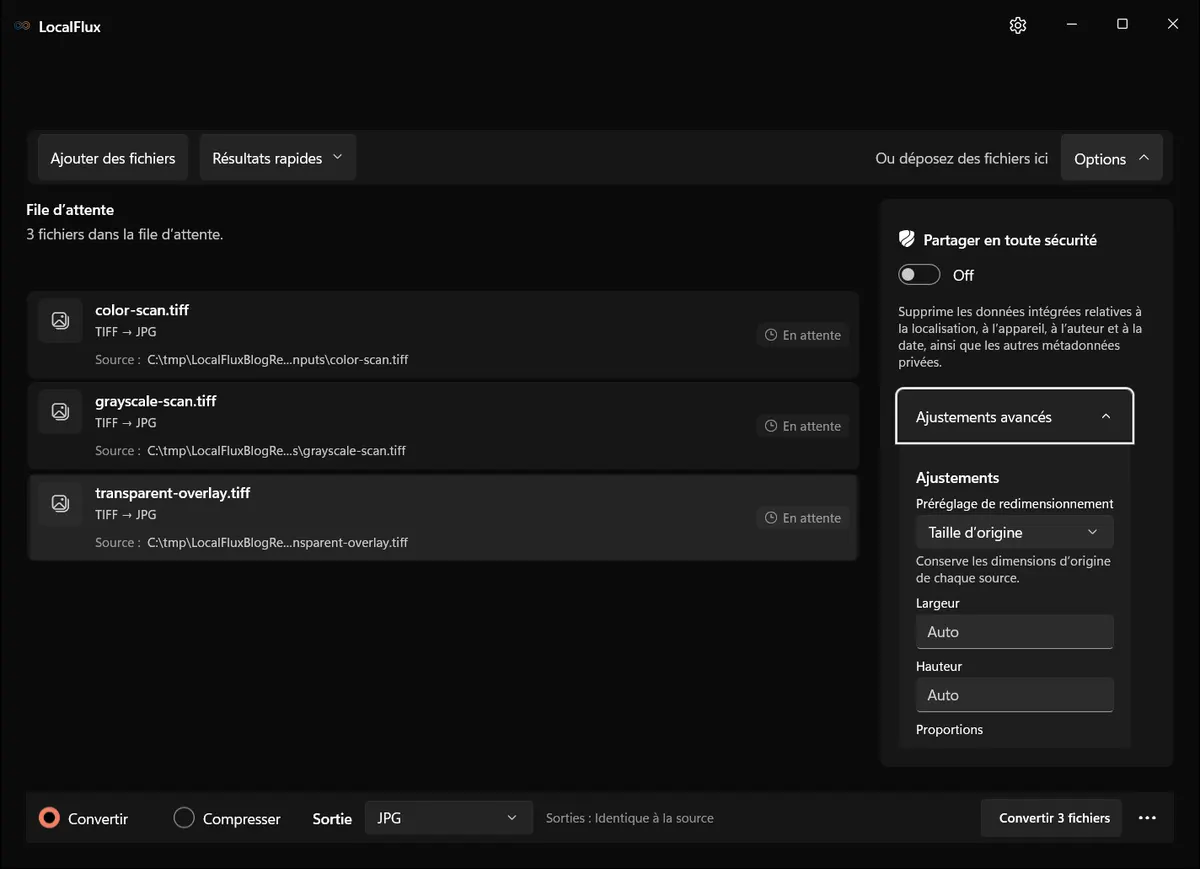Viewport: 1200px width, 869px height.
Task: Select the Convertir radio button
Action: 49,818
